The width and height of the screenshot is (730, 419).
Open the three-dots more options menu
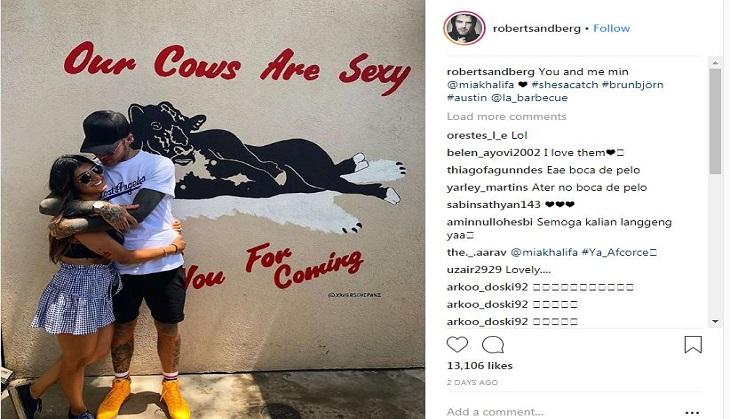pos(692,412)
